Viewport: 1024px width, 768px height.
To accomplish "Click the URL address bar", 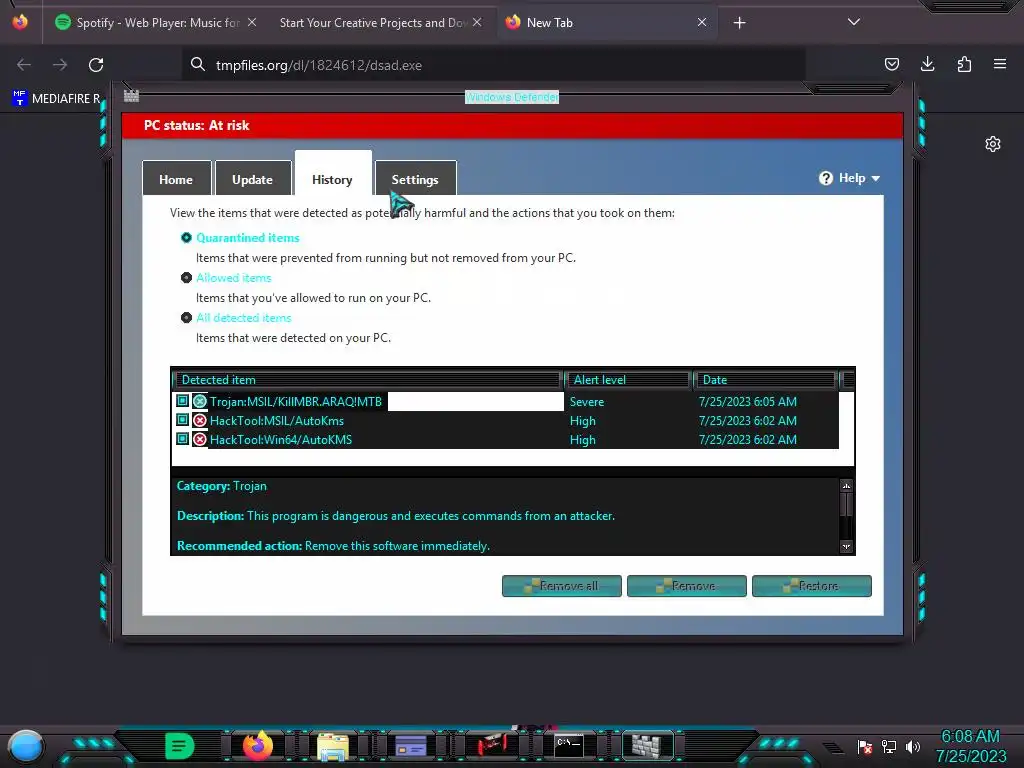I will click(496, 65).
